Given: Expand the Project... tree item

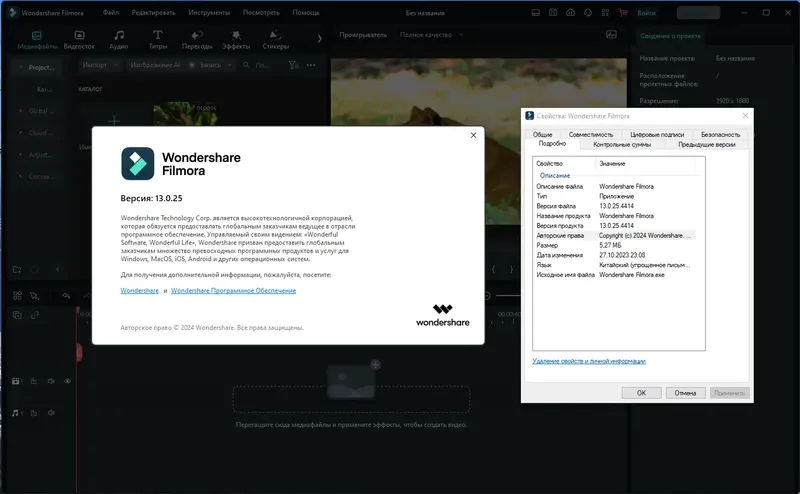Looking at the screenshot, I should pos(20,67).
